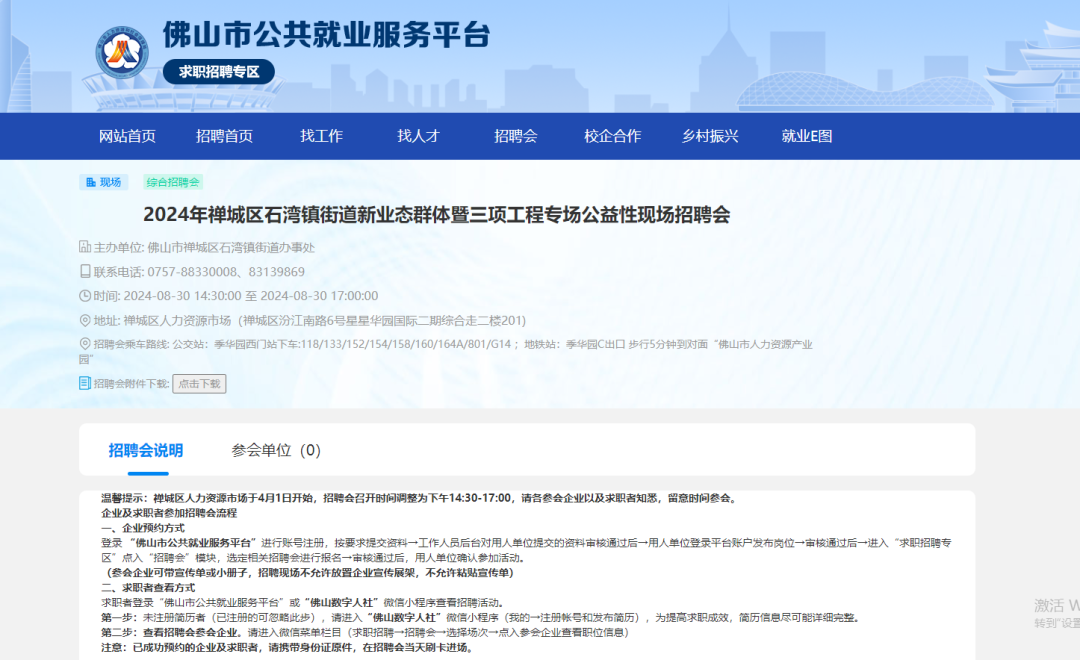Click the 点击下载 attachment button
Image resolution: width=1080 pixels, height=660 pixels.
click(199, 384)
